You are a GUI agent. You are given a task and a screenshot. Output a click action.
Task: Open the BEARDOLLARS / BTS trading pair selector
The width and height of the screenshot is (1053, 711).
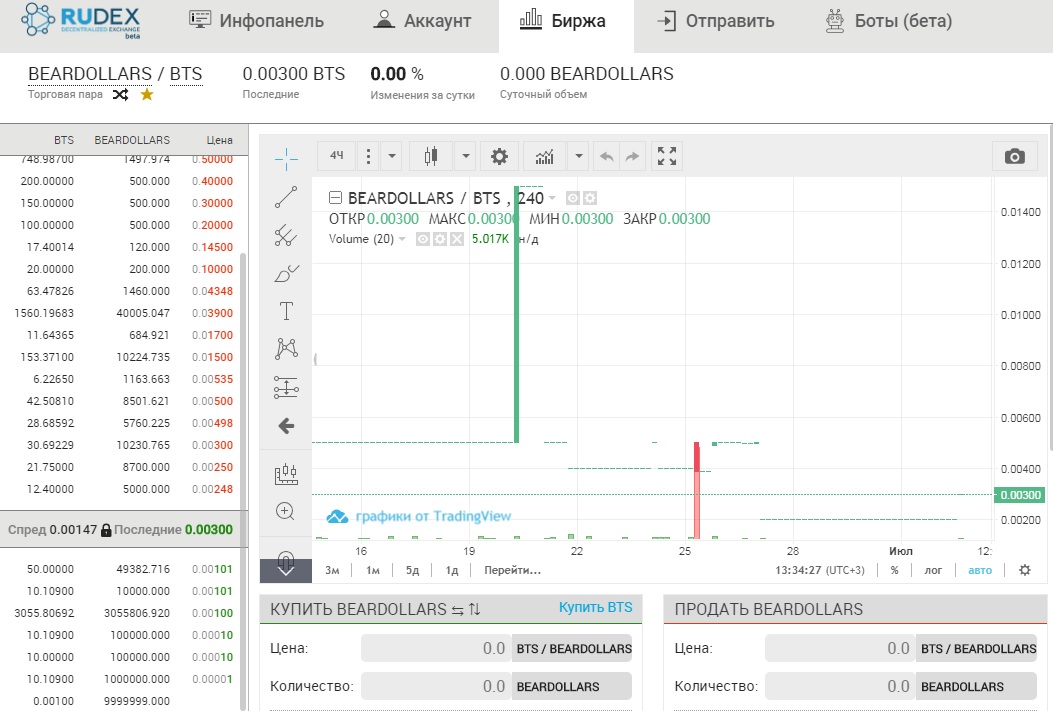point(115,74)
